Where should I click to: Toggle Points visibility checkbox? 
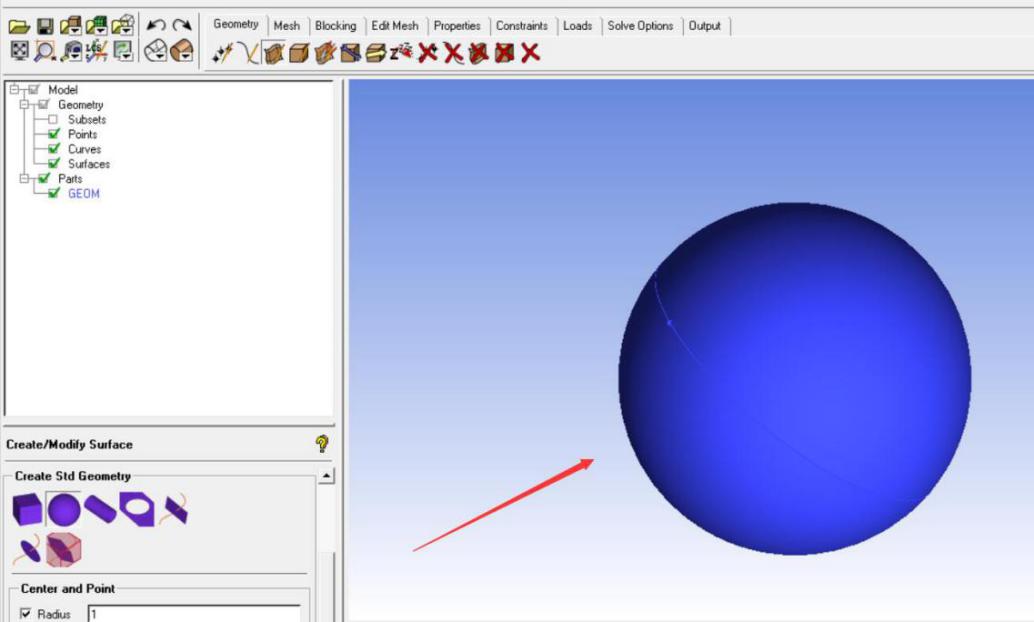[x=54, y=134]
